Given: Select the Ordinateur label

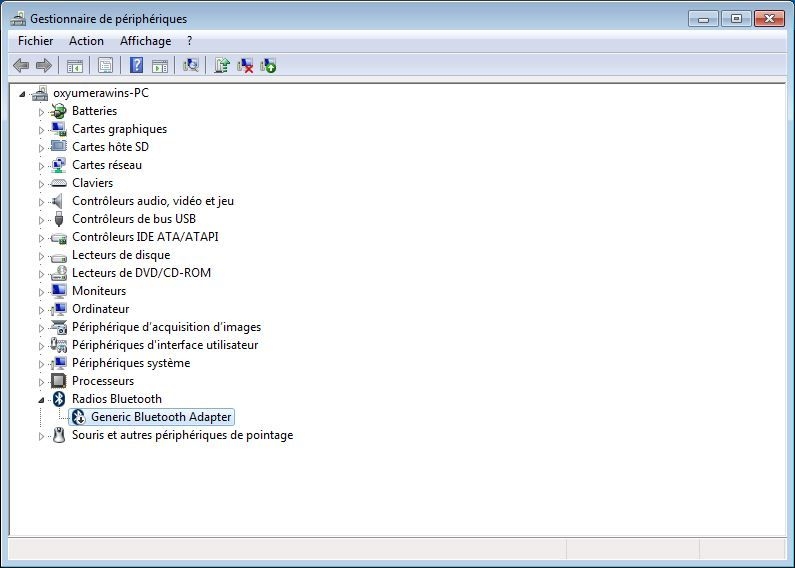Looking at the screenshot, I should (x=100, y=309).
